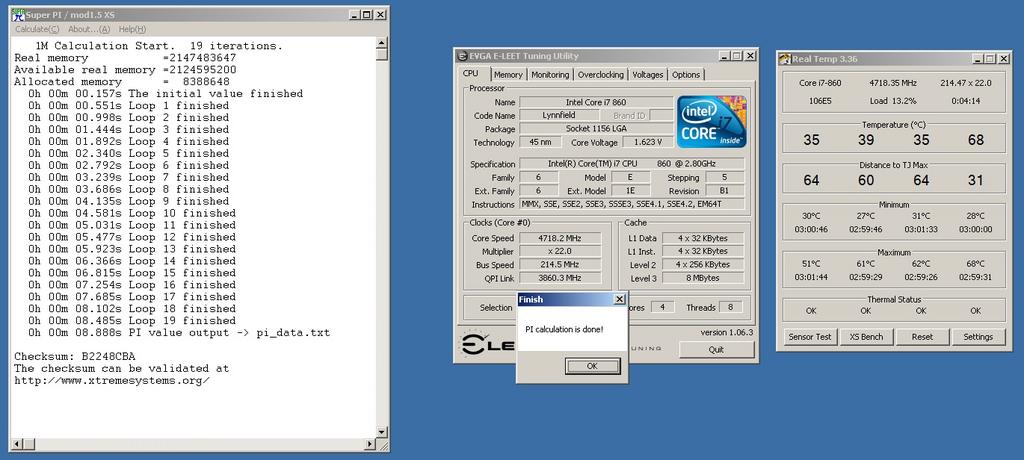Switch to the Monitoring tab in E-LEET
Viewport: 1024px width, 460px height.
point(550,74)
